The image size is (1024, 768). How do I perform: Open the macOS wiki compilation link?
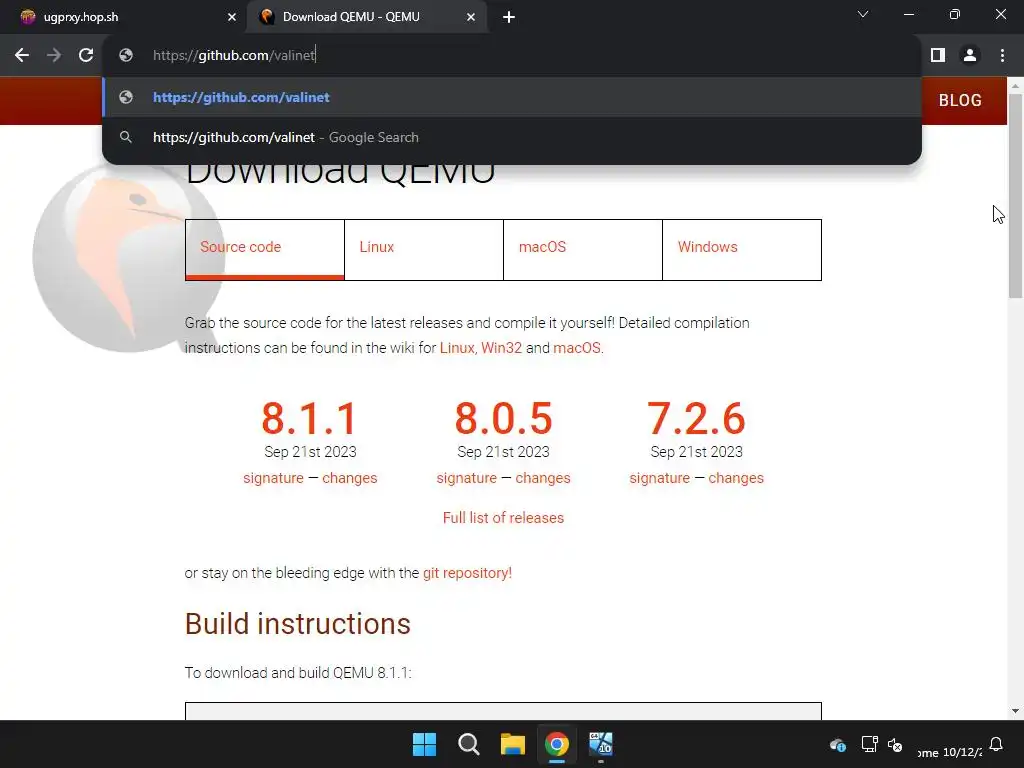[x=577, y=347]
